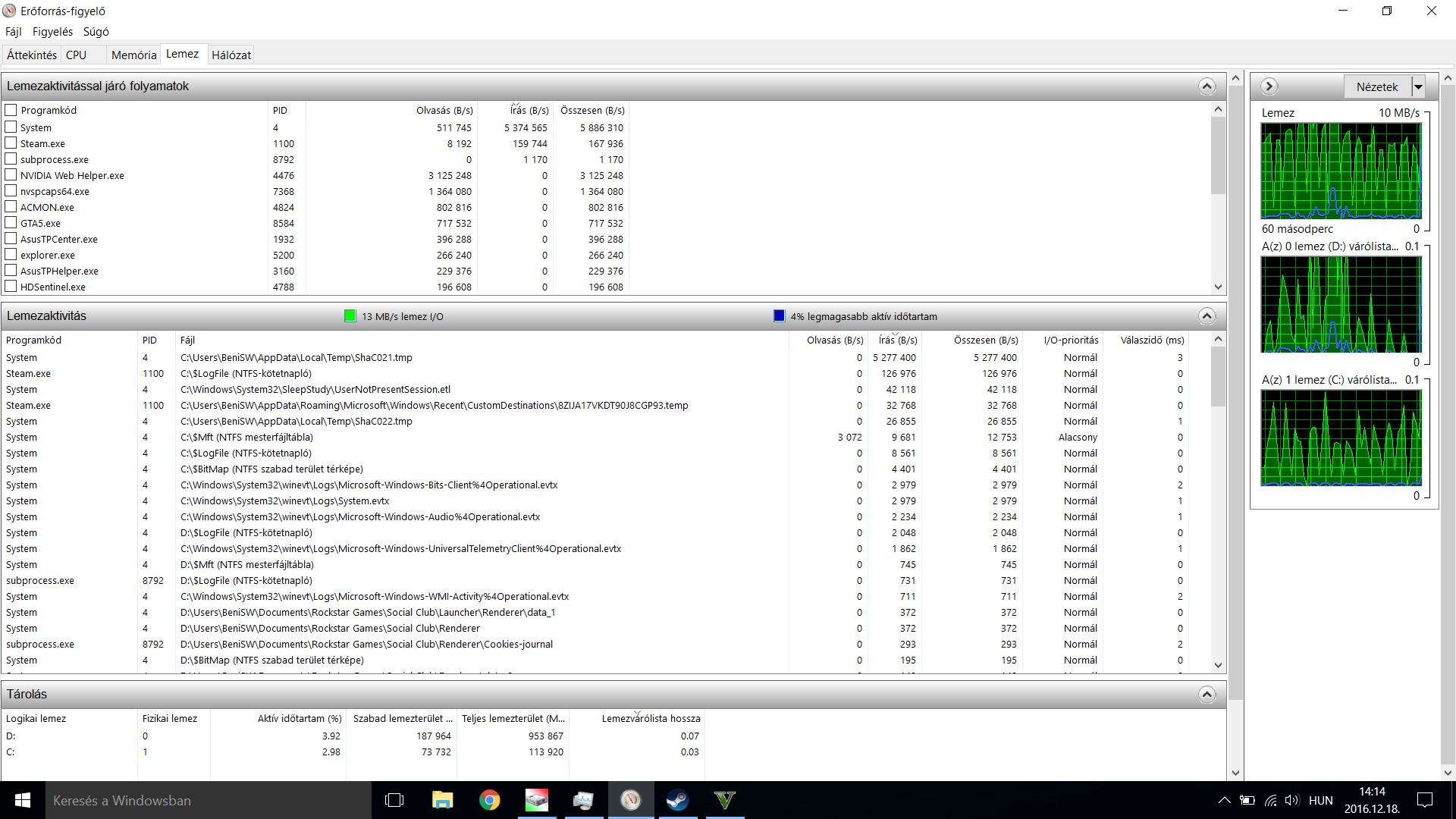Open the Figyelés menu

52,32
